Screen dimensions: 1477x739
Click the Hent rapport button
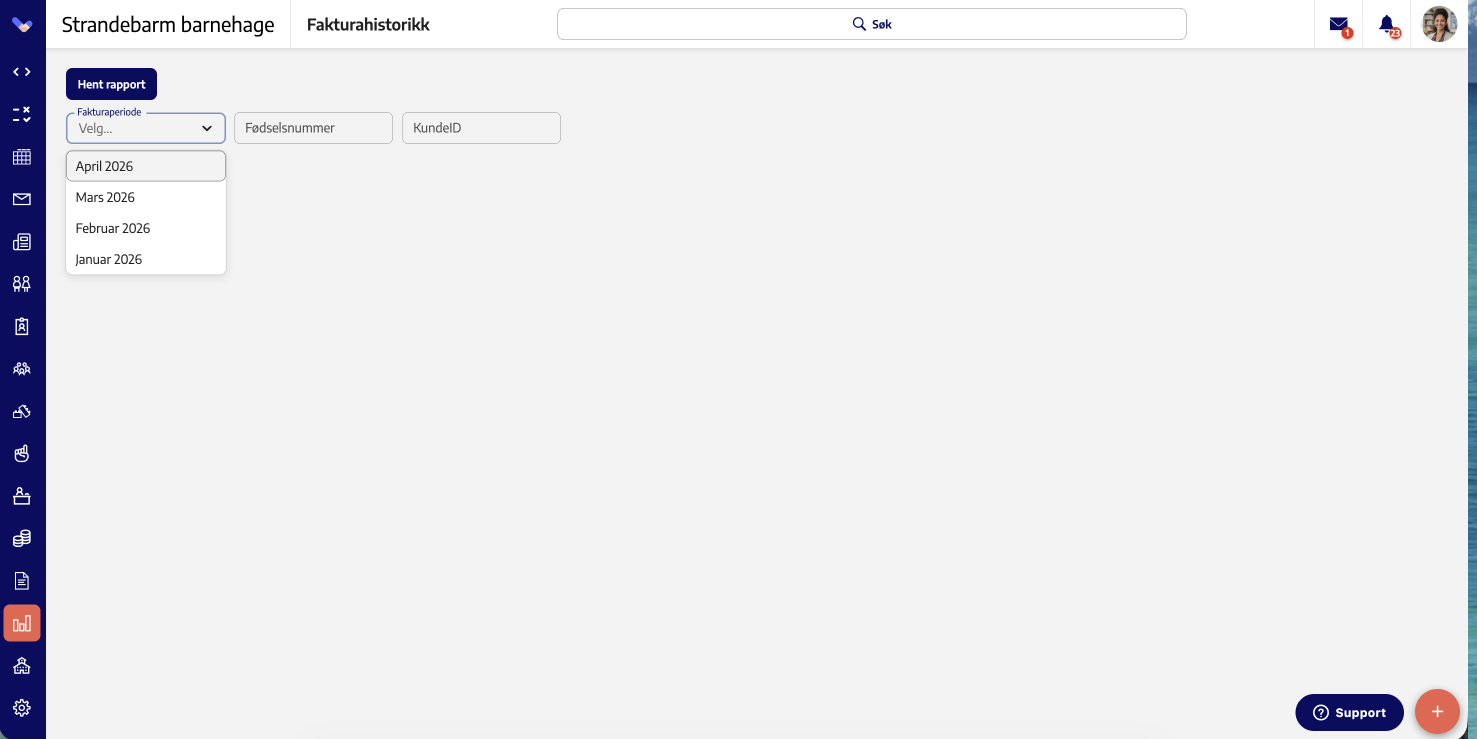pyautogui.click(x=112, y=84)
